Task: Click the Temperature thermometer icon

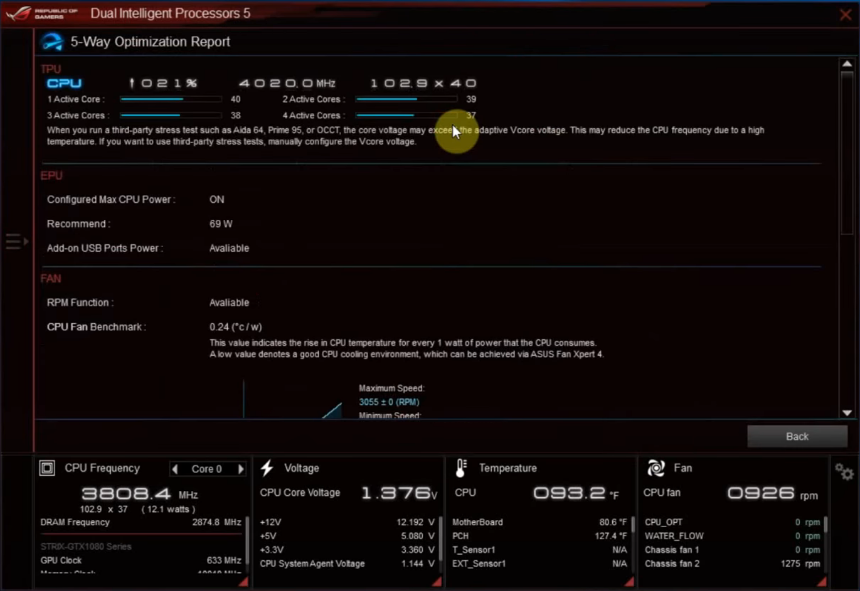Action: coord(461,468)
